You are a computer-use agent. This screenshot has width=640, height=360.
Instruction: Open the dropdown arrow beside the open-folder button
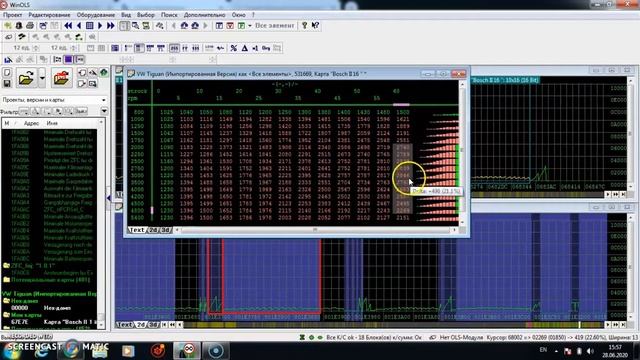tap(42, 78)
